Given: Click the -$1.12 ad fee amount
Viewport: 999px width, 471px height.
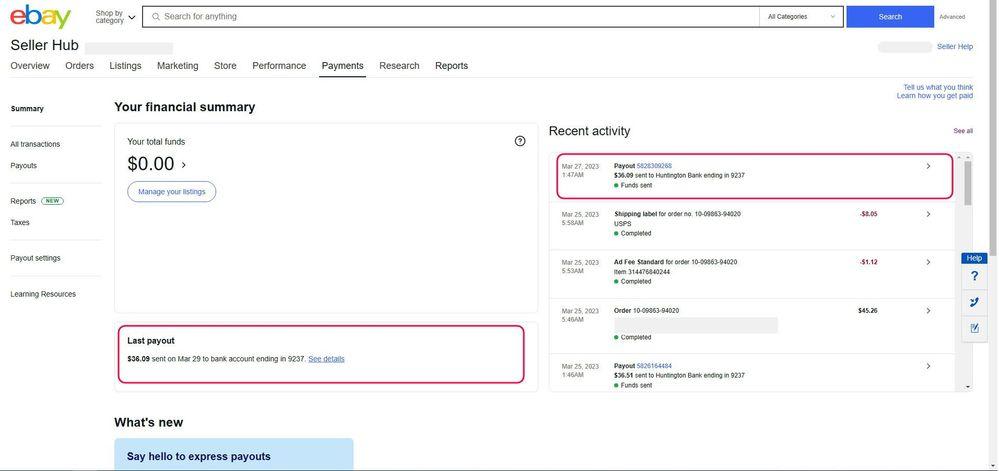Looking at the screenshot, I should click(x=868, y=262).
